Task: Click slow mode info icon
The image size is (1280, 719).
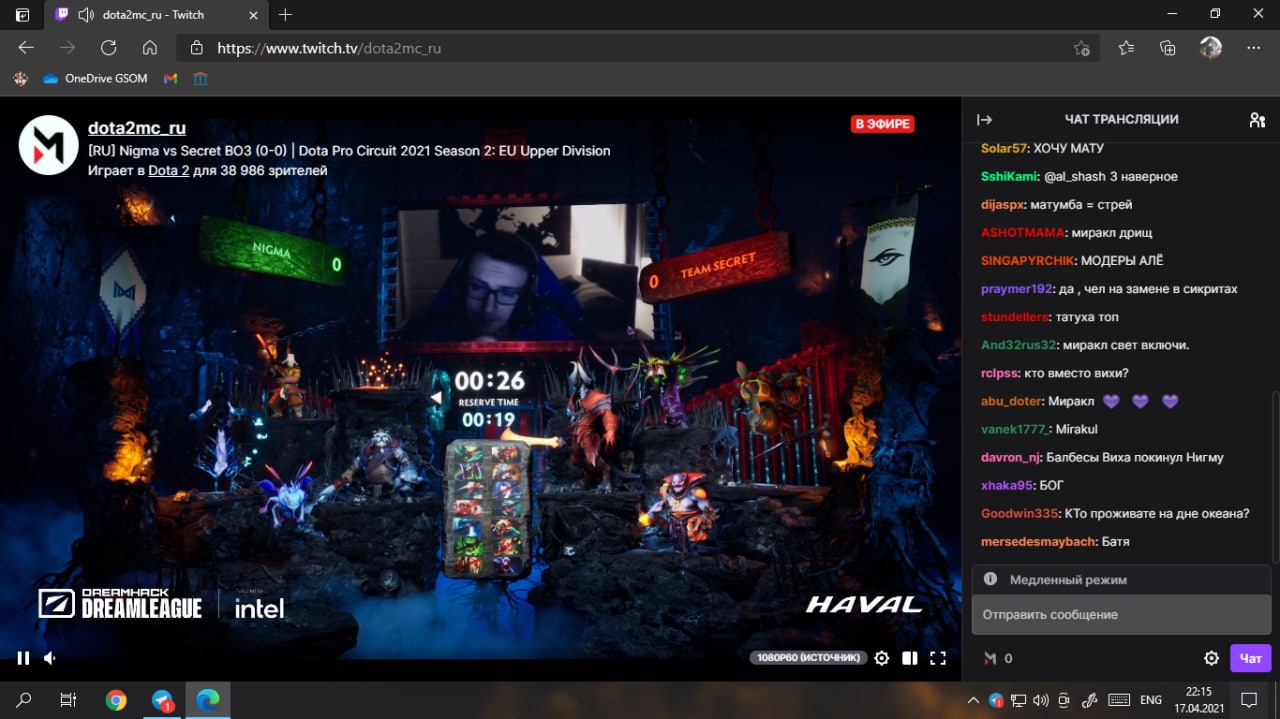Action: [x=990, y=579]
